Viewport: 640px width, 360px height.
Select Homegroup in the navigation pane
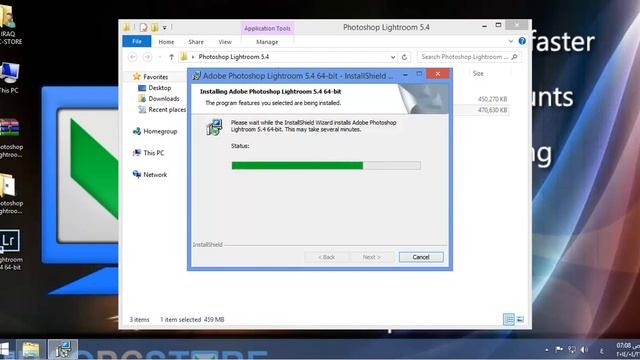pos(160,131)
